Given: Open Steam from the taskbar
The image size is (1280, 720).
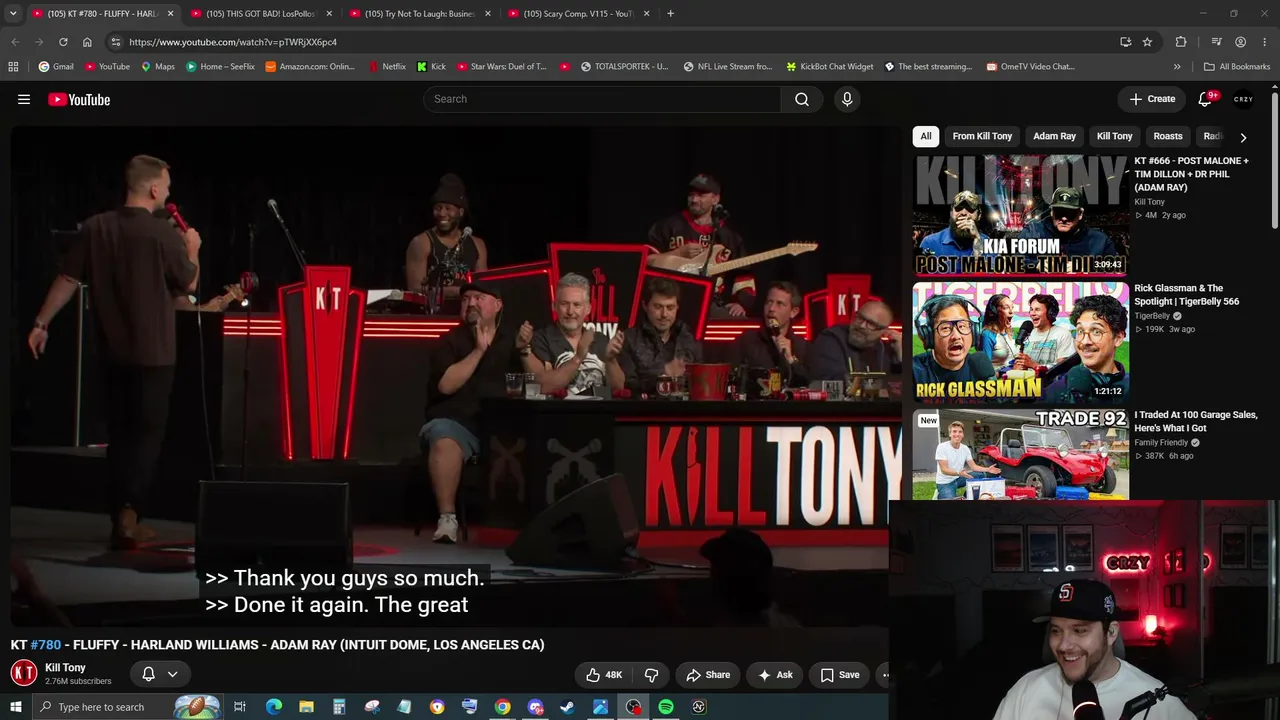Looking at the screenshot, I should point(567,707).
